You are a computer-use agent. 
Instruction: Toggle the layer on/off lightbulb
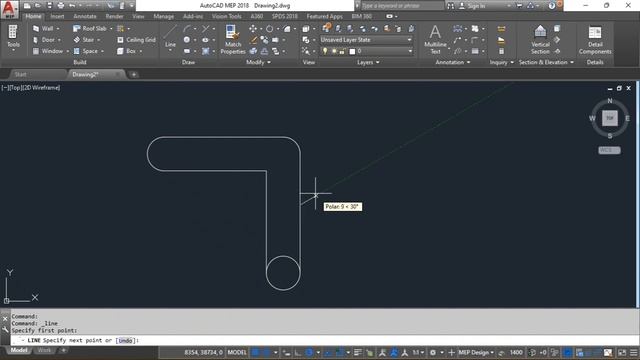coord(325,51)
